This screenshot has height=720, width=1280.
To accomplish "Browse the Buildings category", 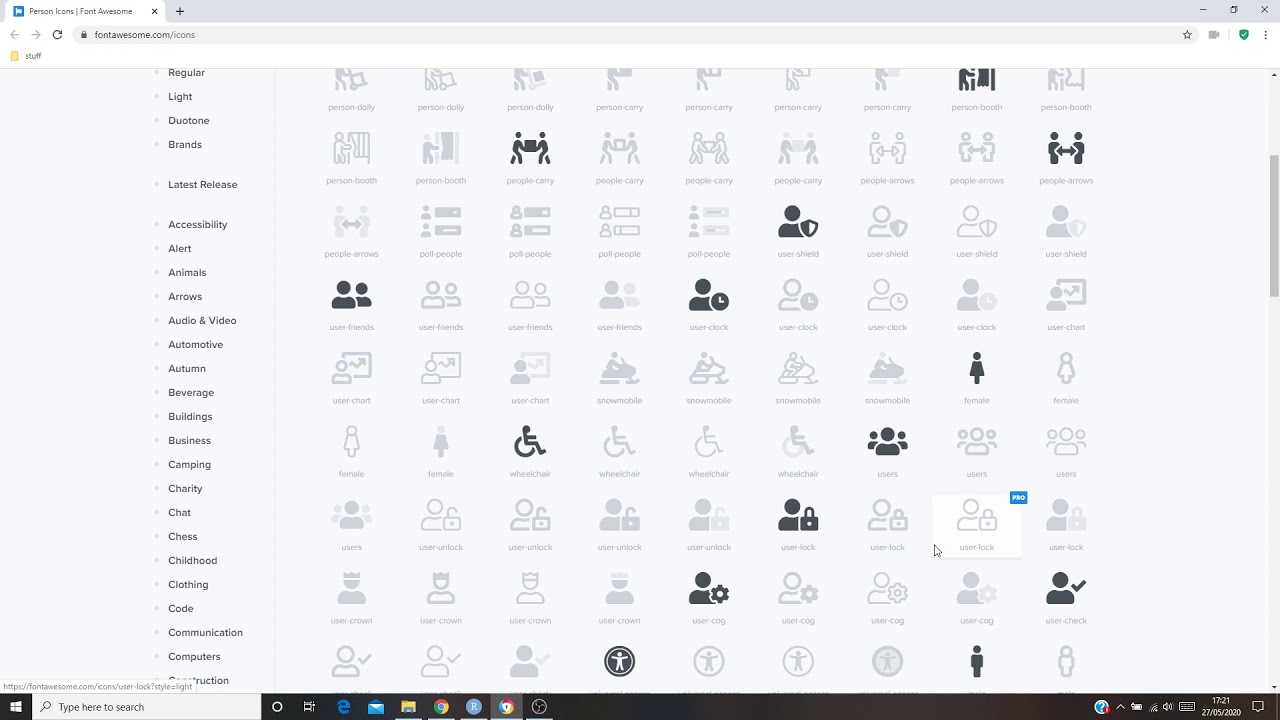I will tap(190, 417).
